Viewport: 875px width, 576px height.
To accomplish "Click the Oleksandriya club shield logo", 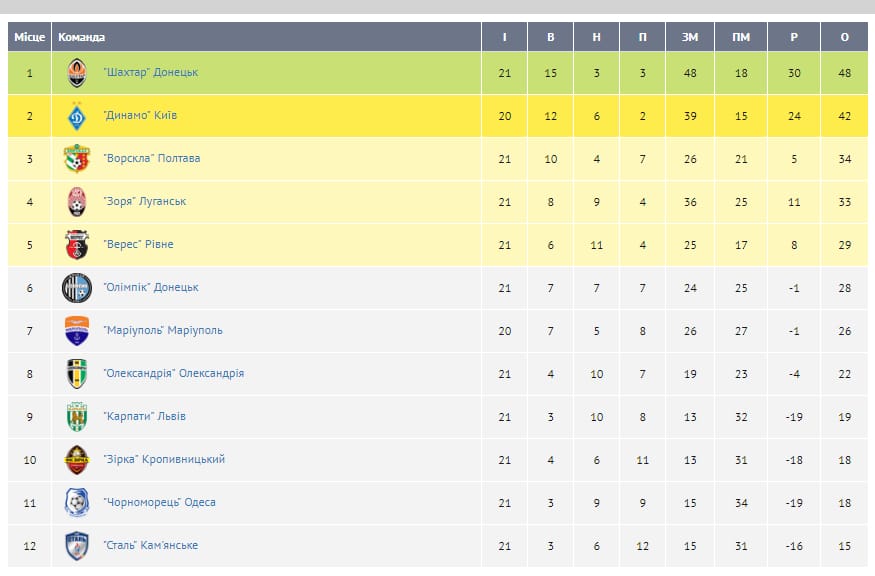I will [x=77, y=374].
